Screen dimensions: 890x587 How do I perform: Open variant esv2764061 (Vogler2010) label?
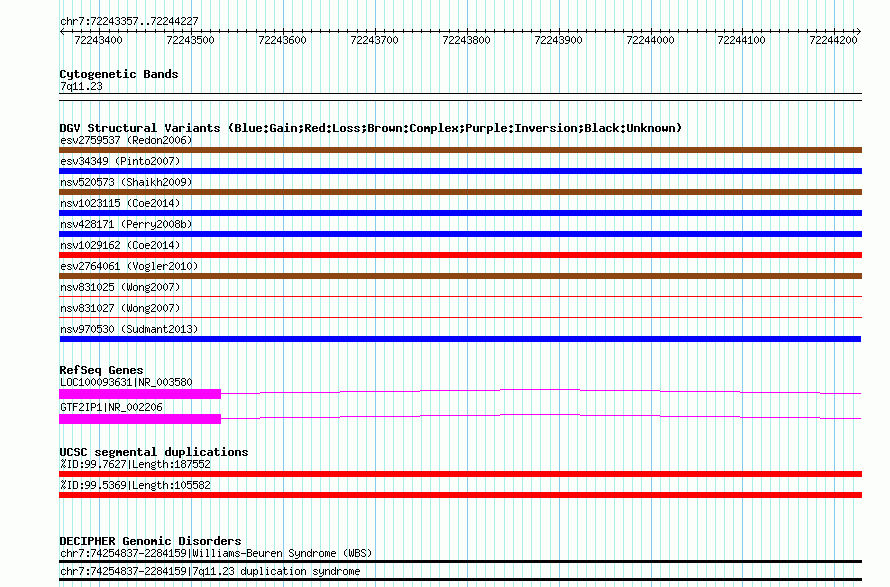point(129,266)
